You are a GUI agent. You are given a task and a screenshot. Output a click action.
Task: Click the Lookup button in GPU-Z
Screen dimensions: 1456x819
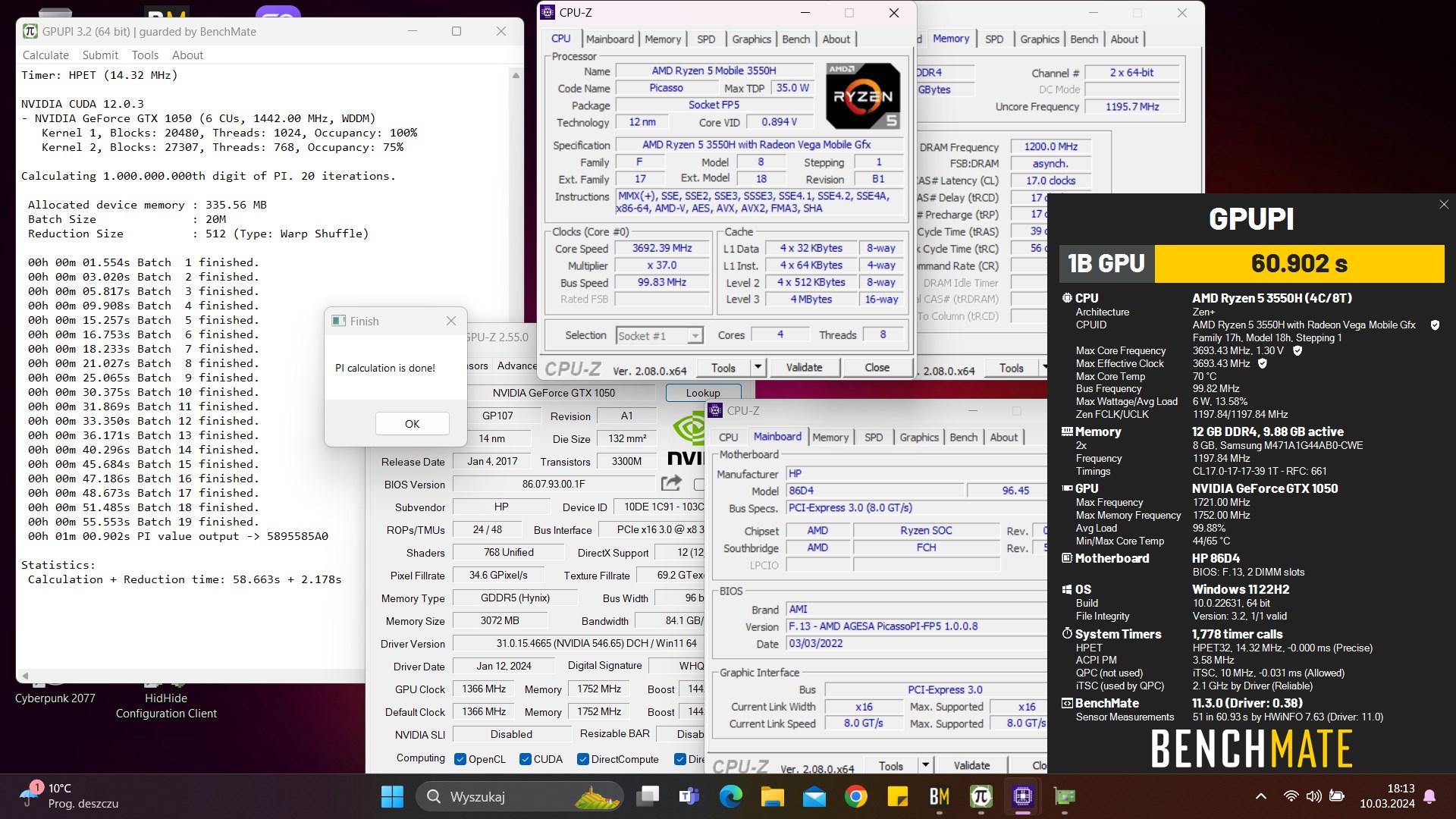click(x=703, y=393)
